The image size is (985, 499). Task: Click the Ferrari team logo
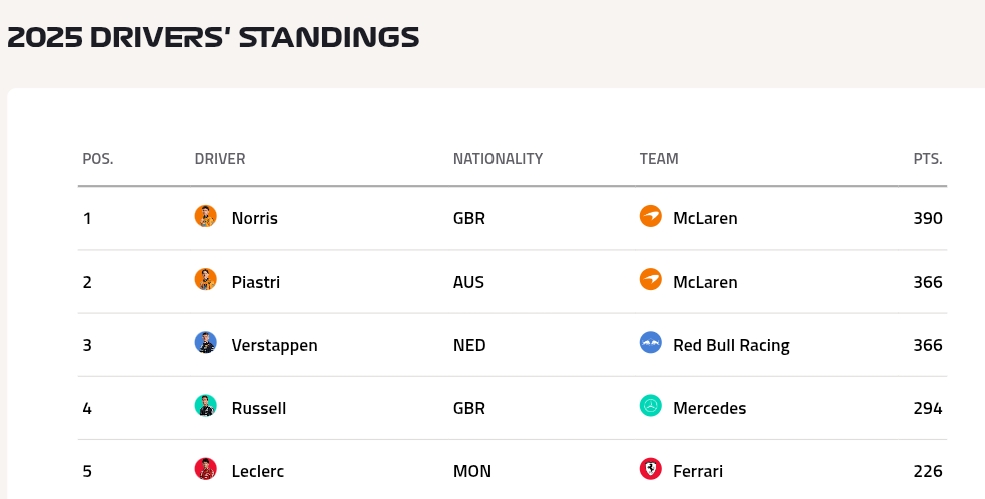[651, 469]
